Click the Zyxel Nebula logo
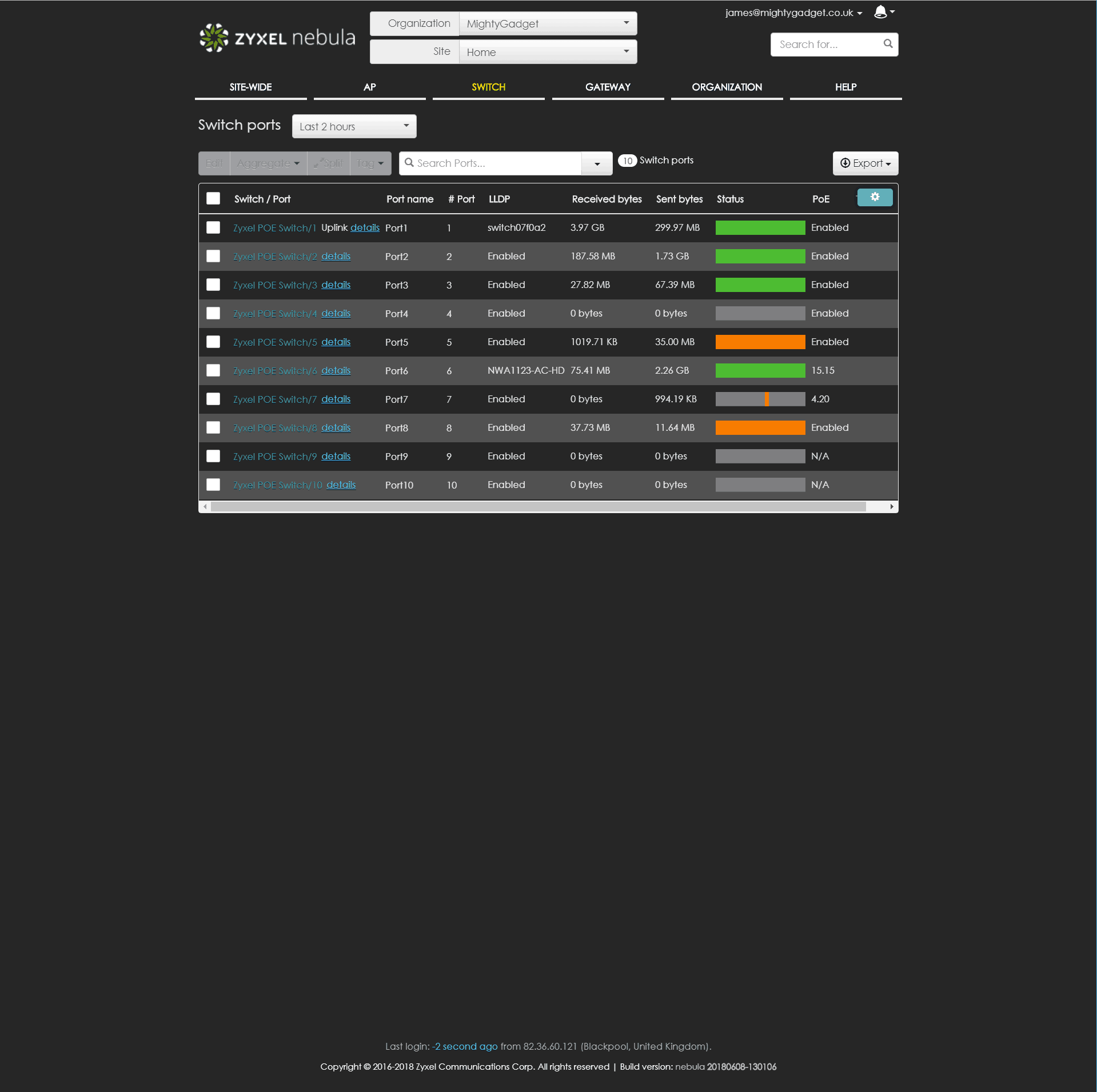The width and height of the screenshot is (1097, 1092). [x=277, y=38]
